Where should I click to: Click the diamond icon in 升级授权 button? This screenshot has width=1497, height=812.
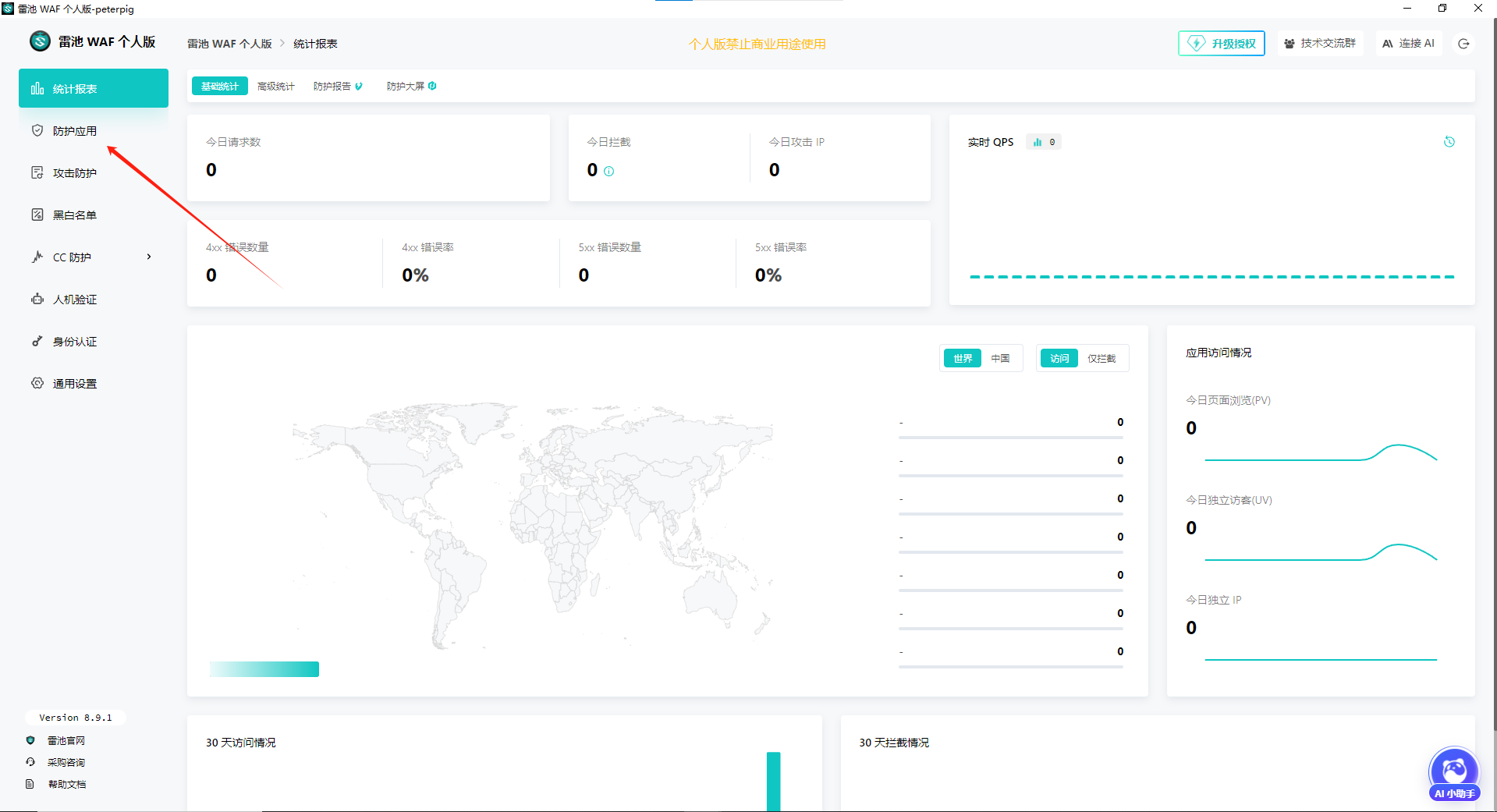pyautogui.click(x=1196, y=44)
